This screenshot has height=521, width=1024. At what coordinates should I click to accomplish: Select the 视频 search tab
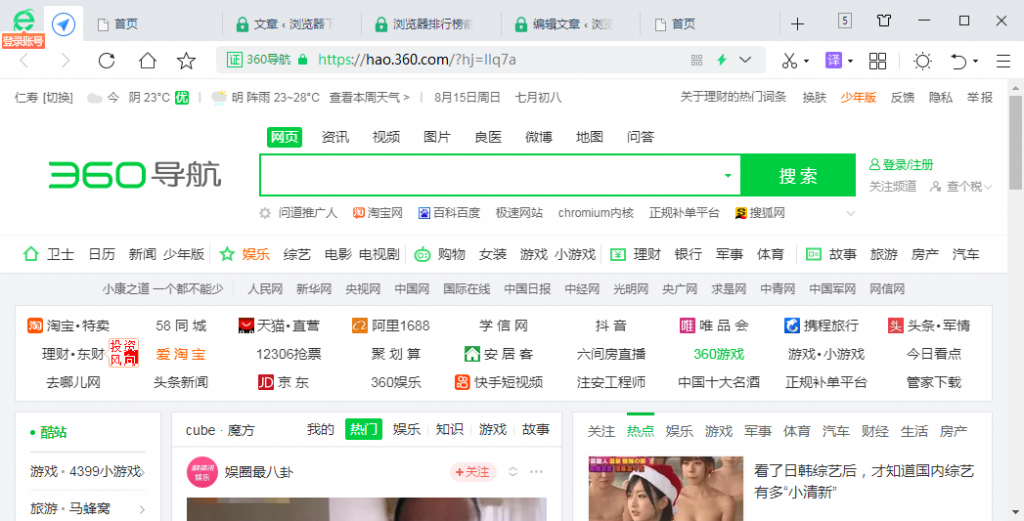click(386, 137)
